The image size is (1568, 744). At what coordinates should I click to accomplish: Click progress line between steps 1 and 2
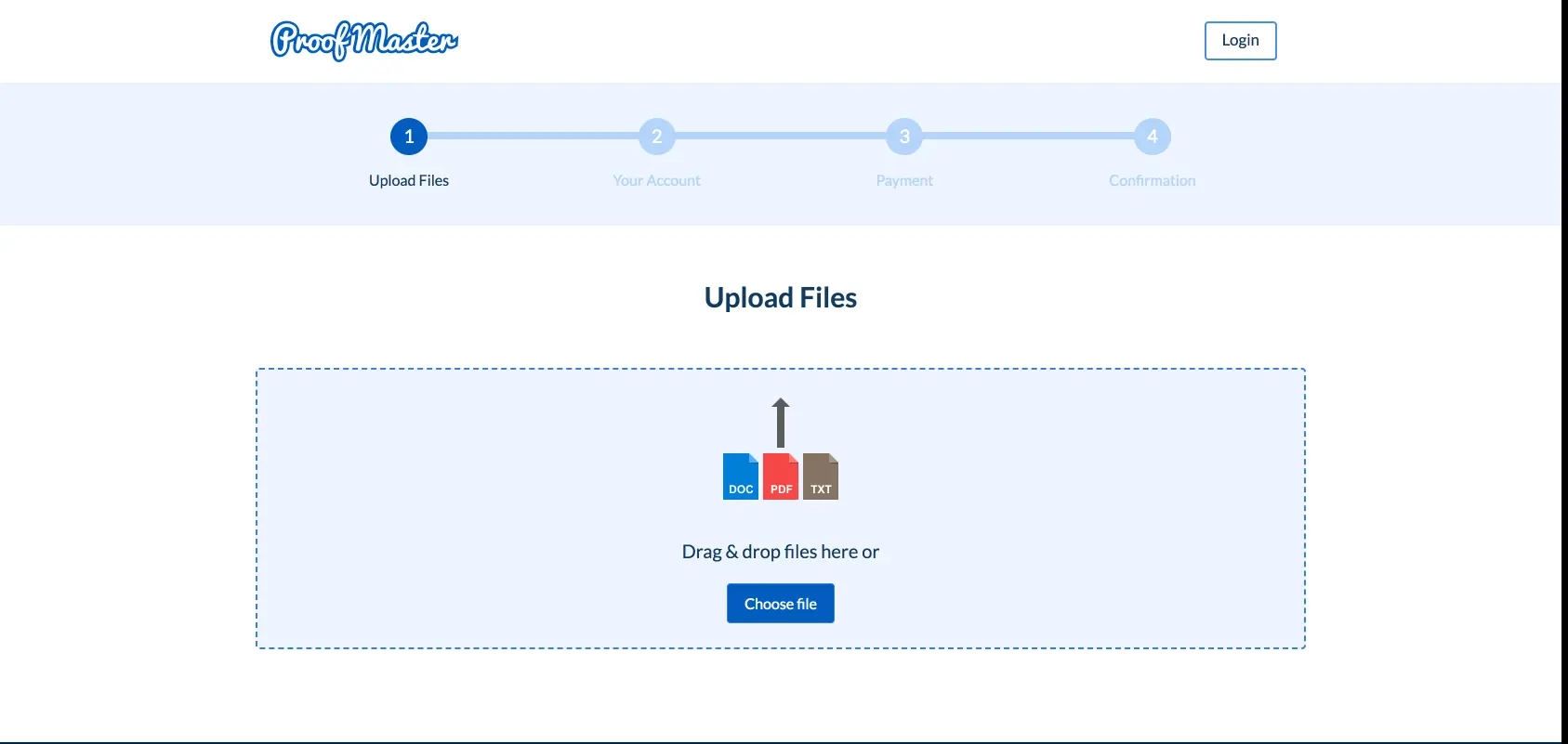(x=533, y=136)
